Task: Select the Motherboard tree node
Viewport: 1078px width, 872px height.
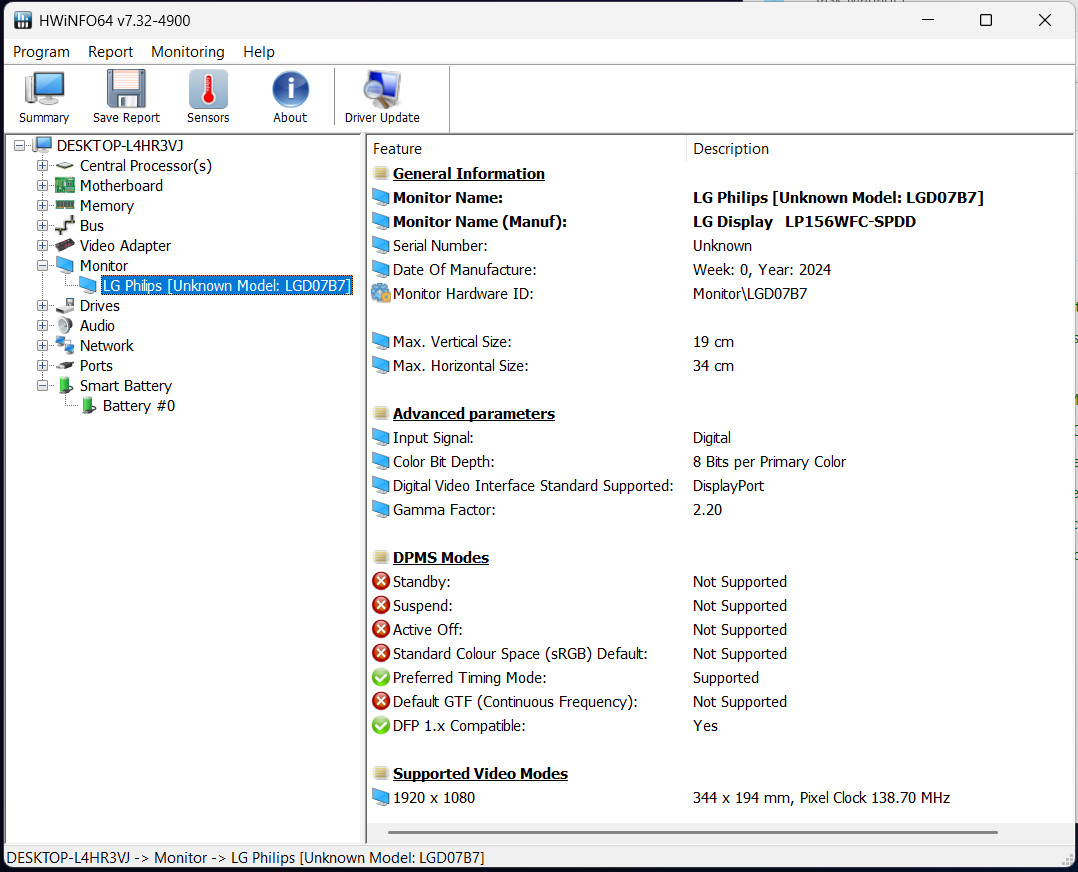Action: (x=121, y=186)
